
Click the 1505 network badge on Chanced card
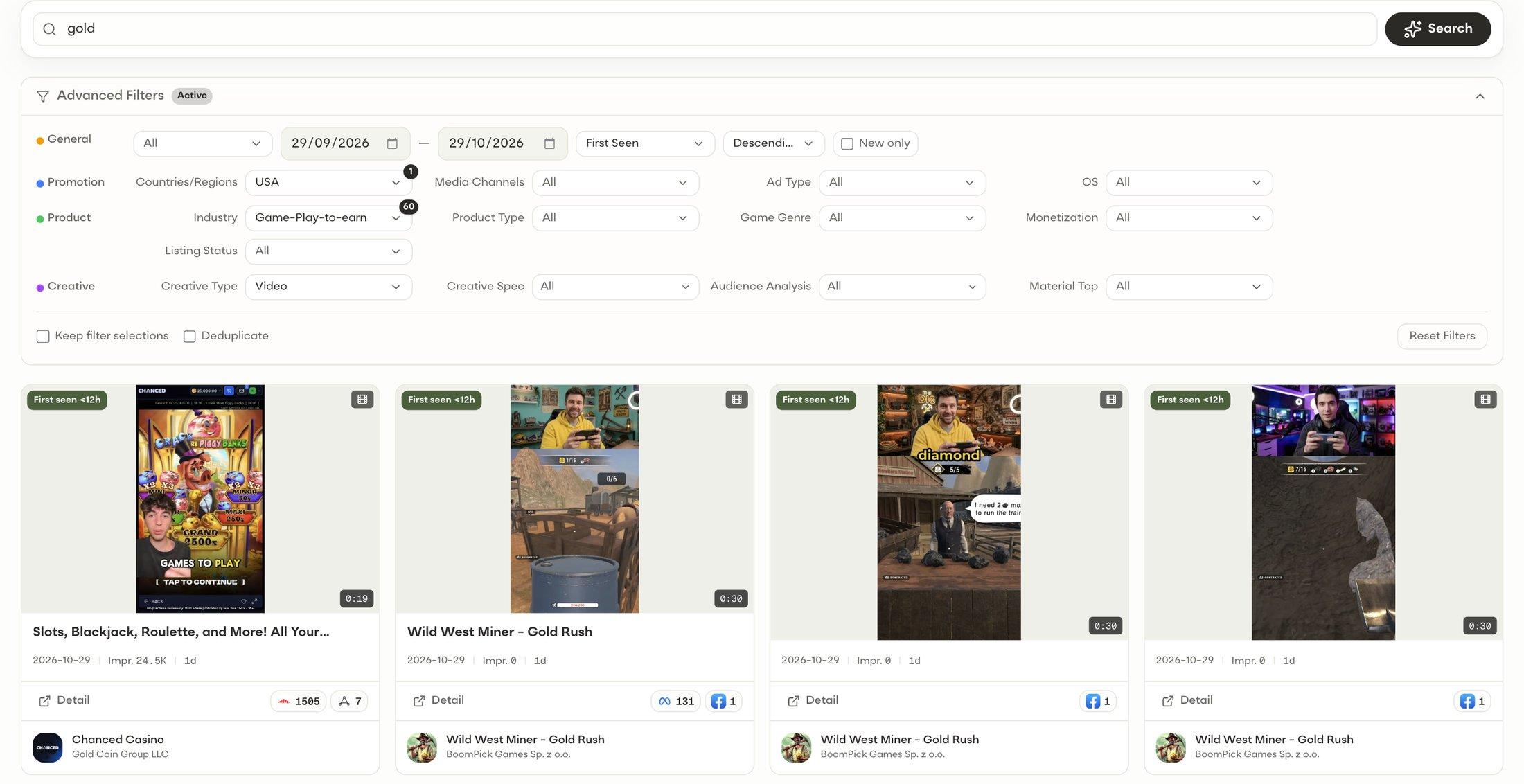coord(299,701)
